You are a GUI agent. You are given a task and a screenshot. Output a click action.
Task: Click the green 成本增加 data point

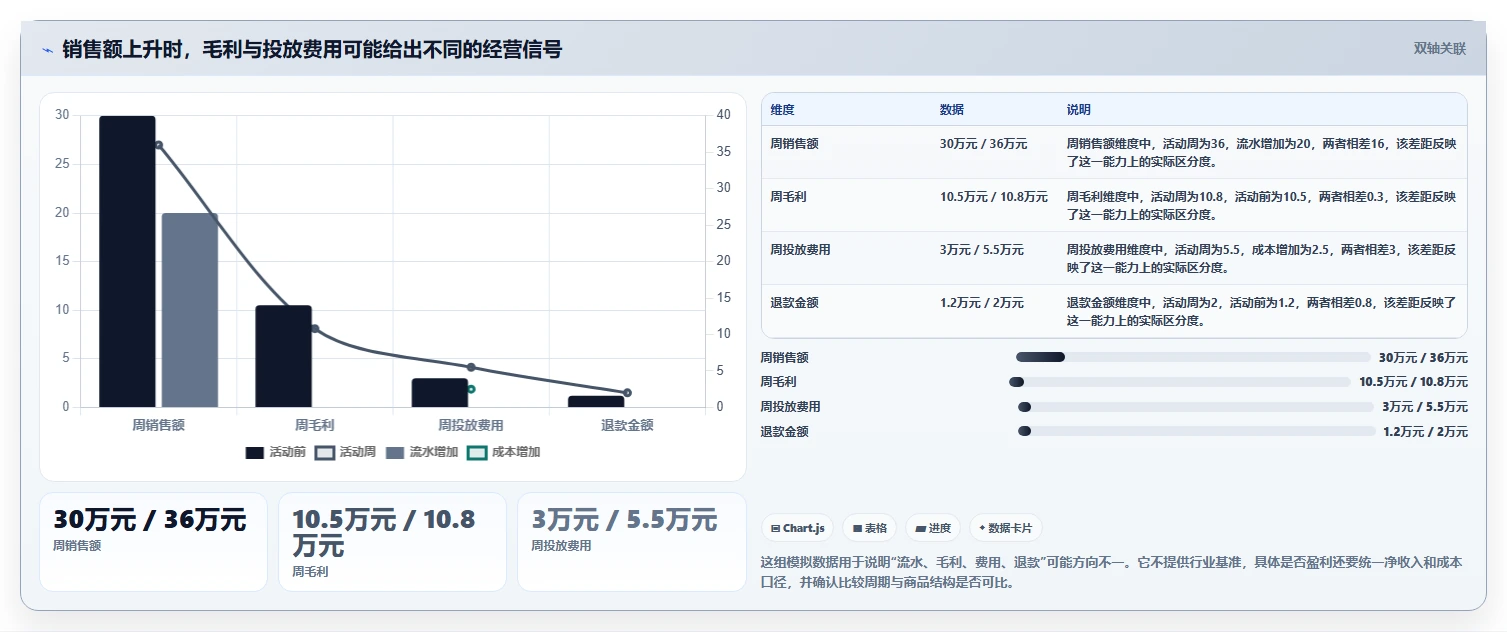pyautogui.click(x=471, y=389)
